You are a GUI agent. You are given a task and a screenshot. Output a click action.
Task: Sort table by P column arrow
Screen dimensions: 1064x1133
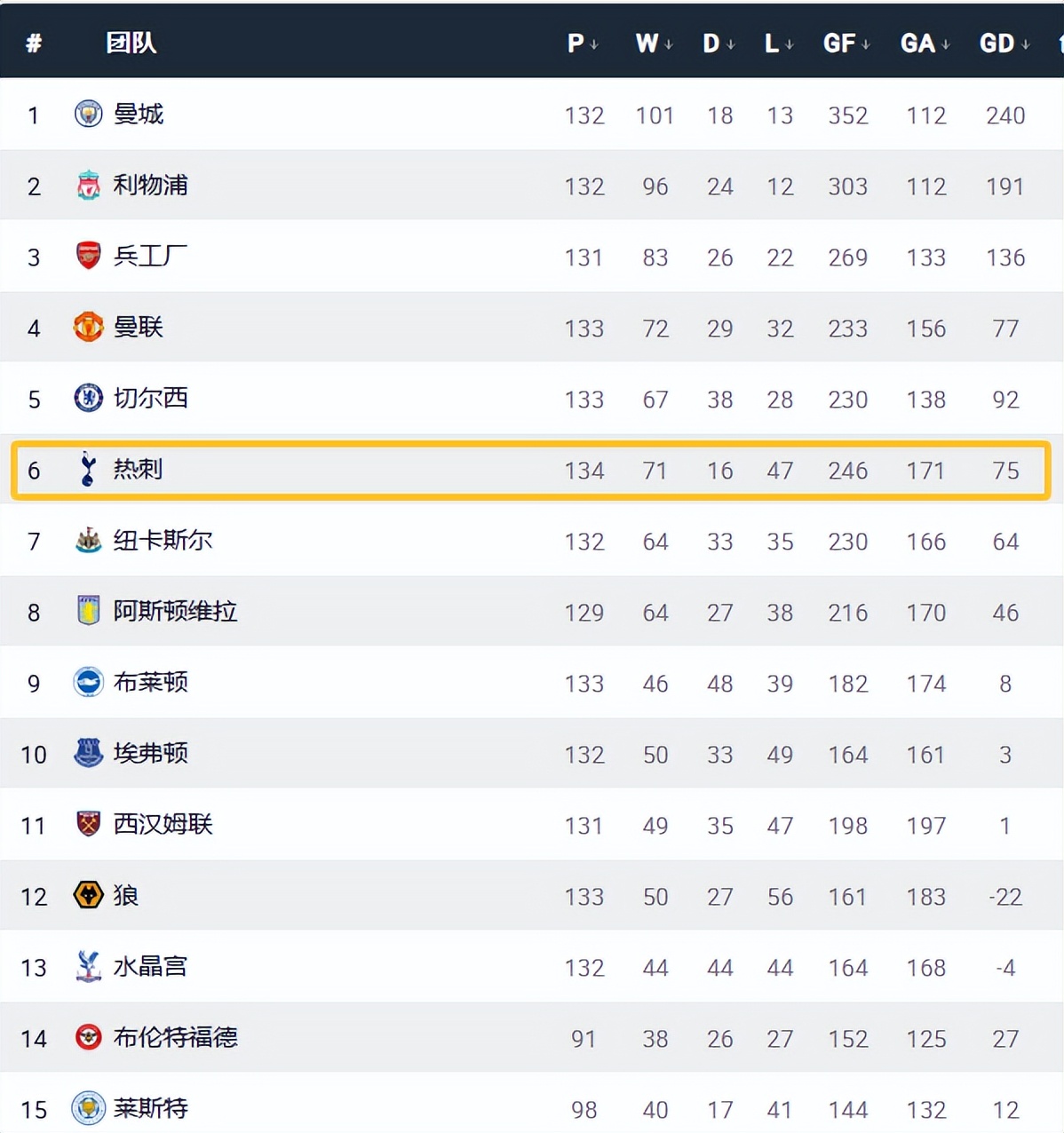[x=593, y=44]
